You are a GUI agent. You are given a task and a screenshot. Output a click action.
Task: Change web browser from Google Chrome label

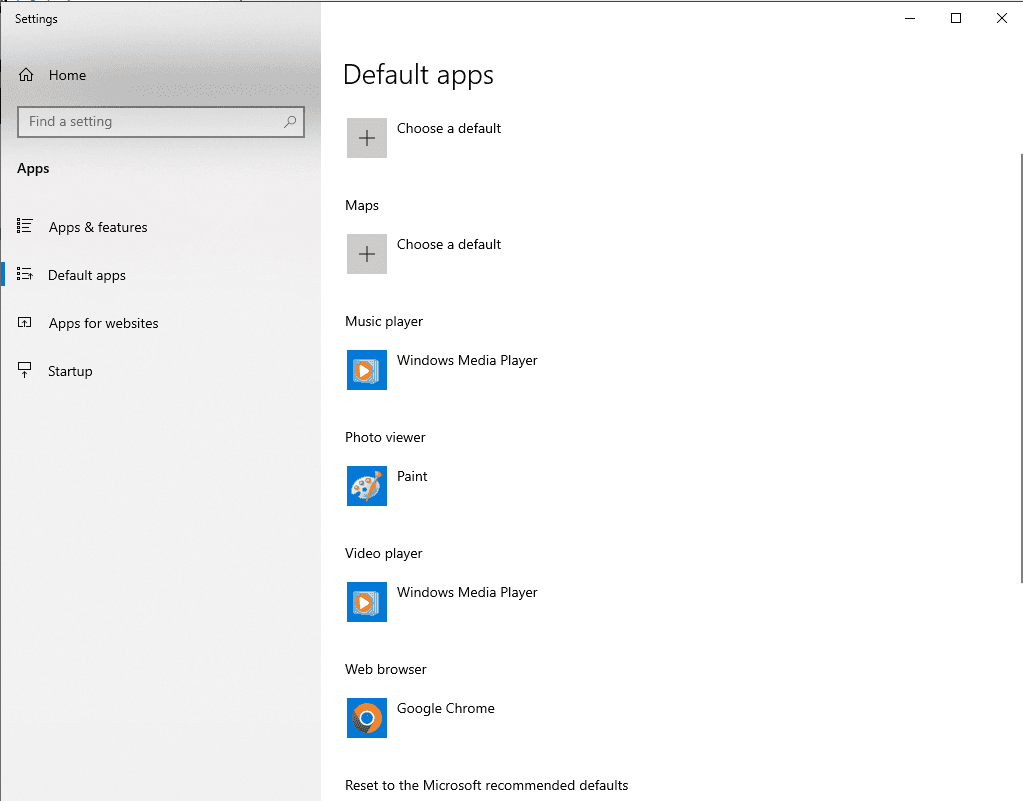coord(446,708)
